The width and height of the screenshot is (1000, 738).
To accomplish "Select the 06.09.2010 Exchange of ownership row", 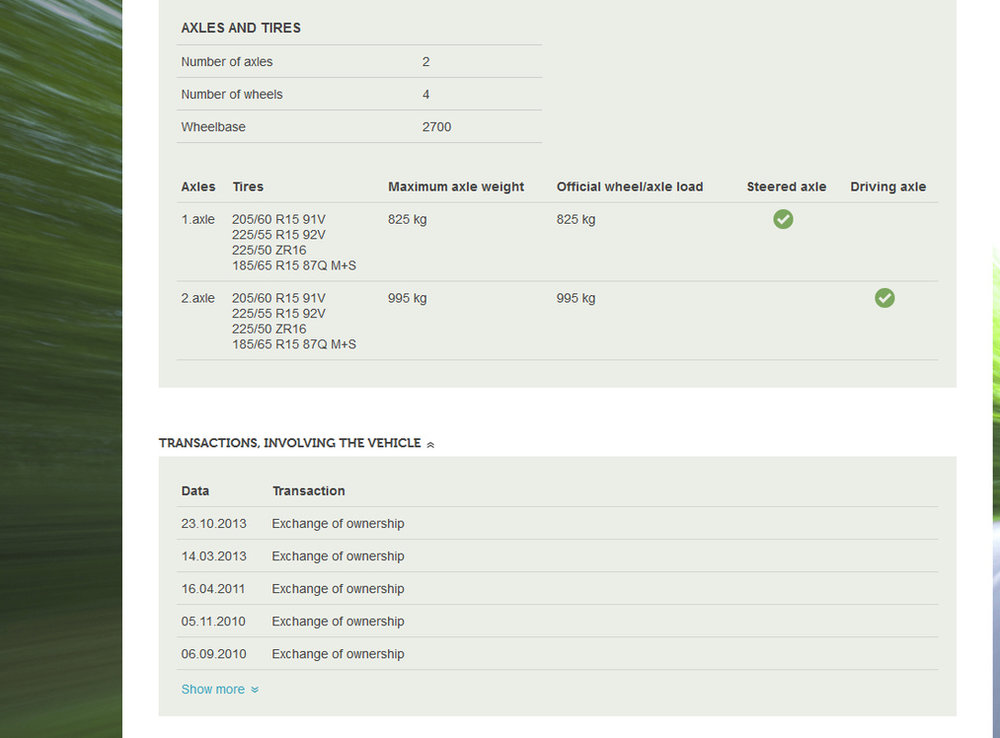I will [x=557, y=654].
